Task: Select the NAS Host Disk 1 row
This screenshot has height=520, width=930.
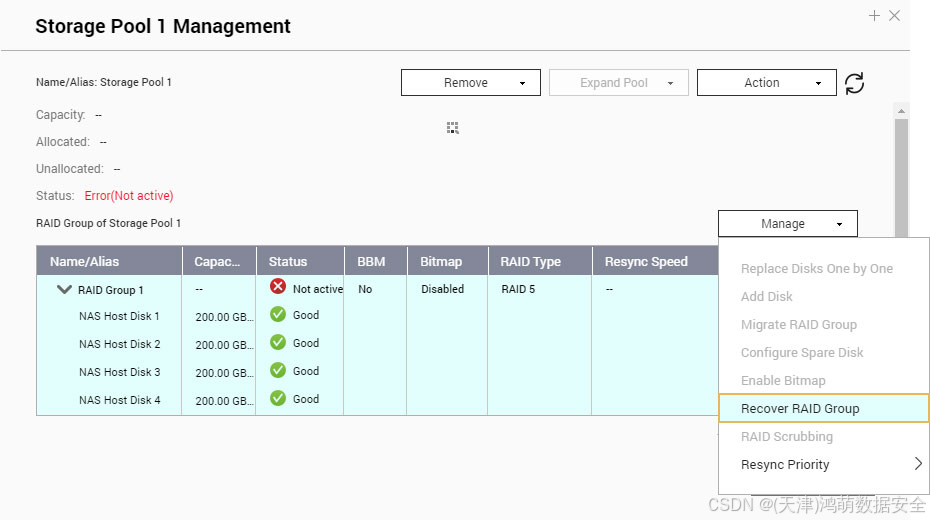Action: point(119,316)
